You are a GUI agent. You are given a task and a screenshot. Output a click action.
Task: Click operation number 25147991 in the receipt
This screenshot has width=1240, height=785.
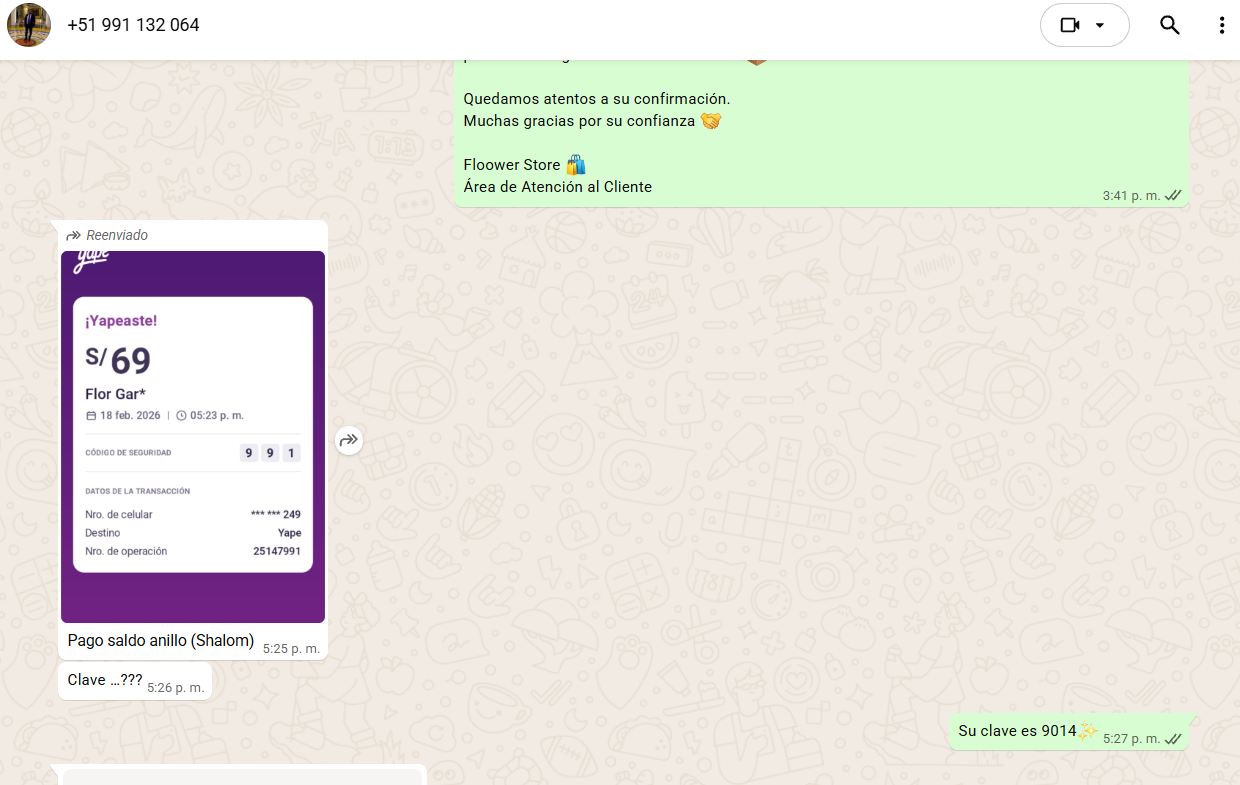(277, 551)
